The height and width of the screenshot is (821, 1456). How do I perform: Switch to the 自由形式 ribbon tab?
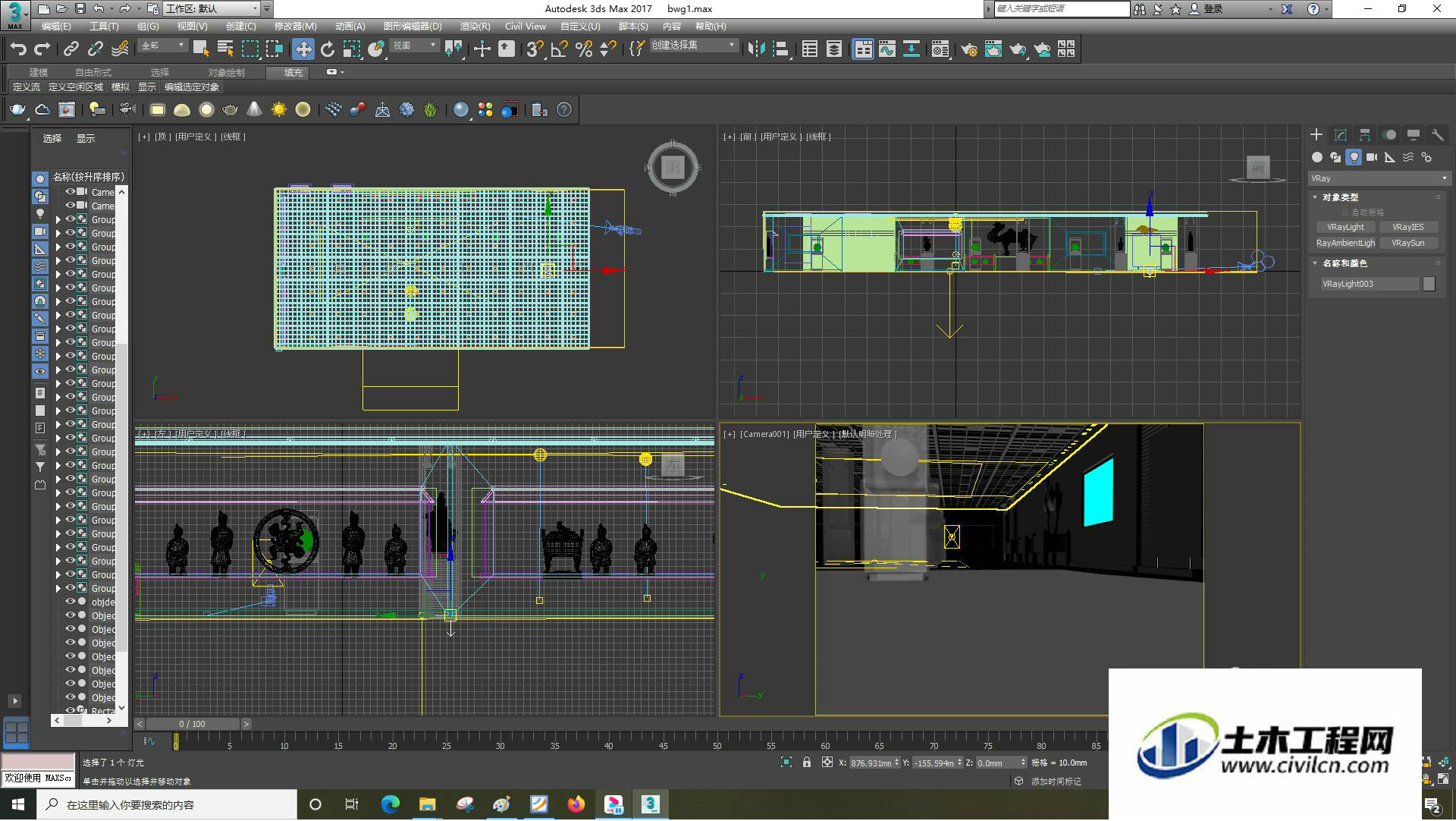click(93, 73)
